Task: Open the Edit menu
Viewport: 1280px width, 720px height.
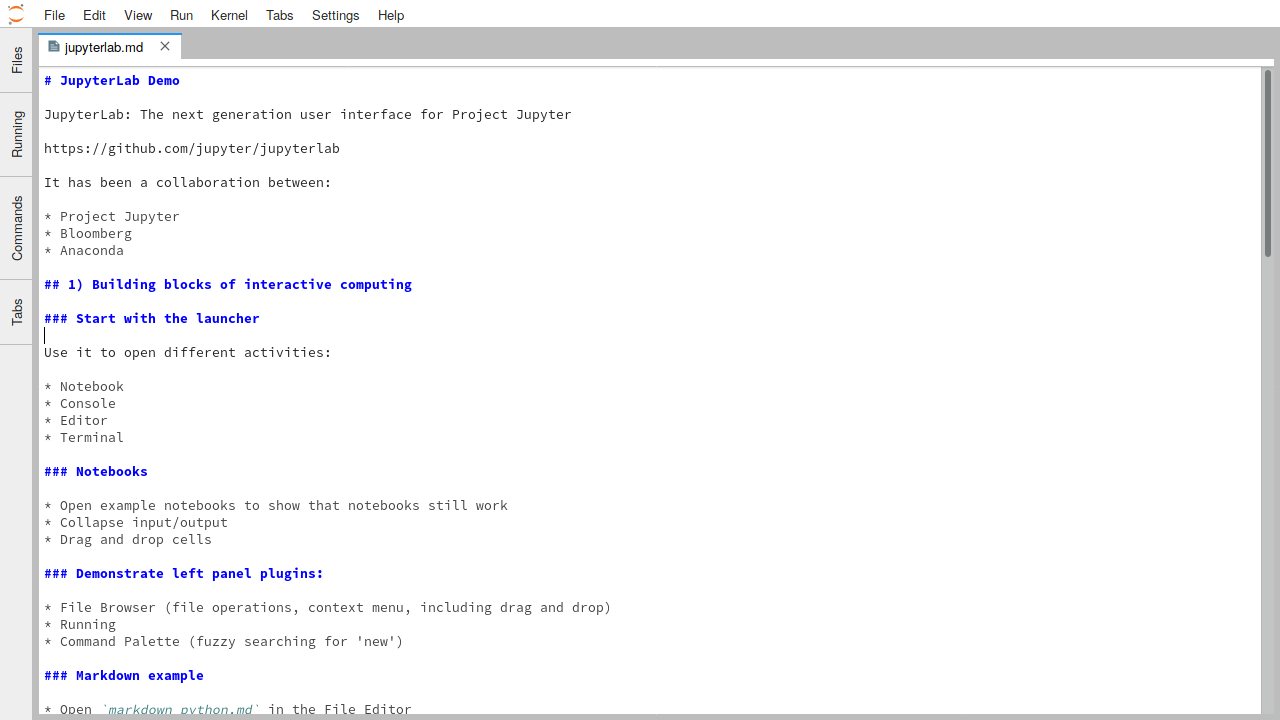Action: pos(94,15)
